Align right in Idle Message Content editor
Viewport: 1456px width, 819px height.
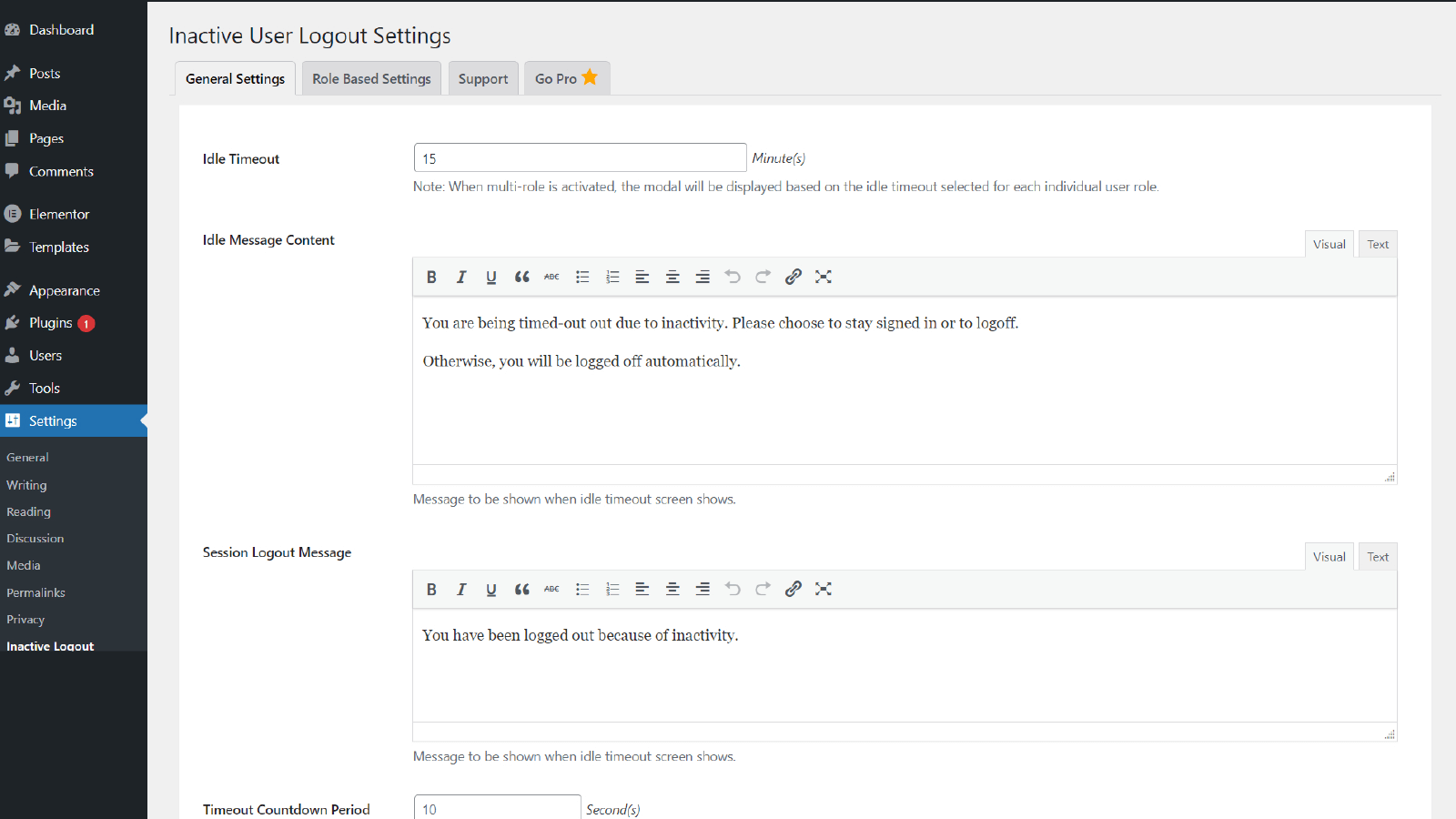(703, 277)
